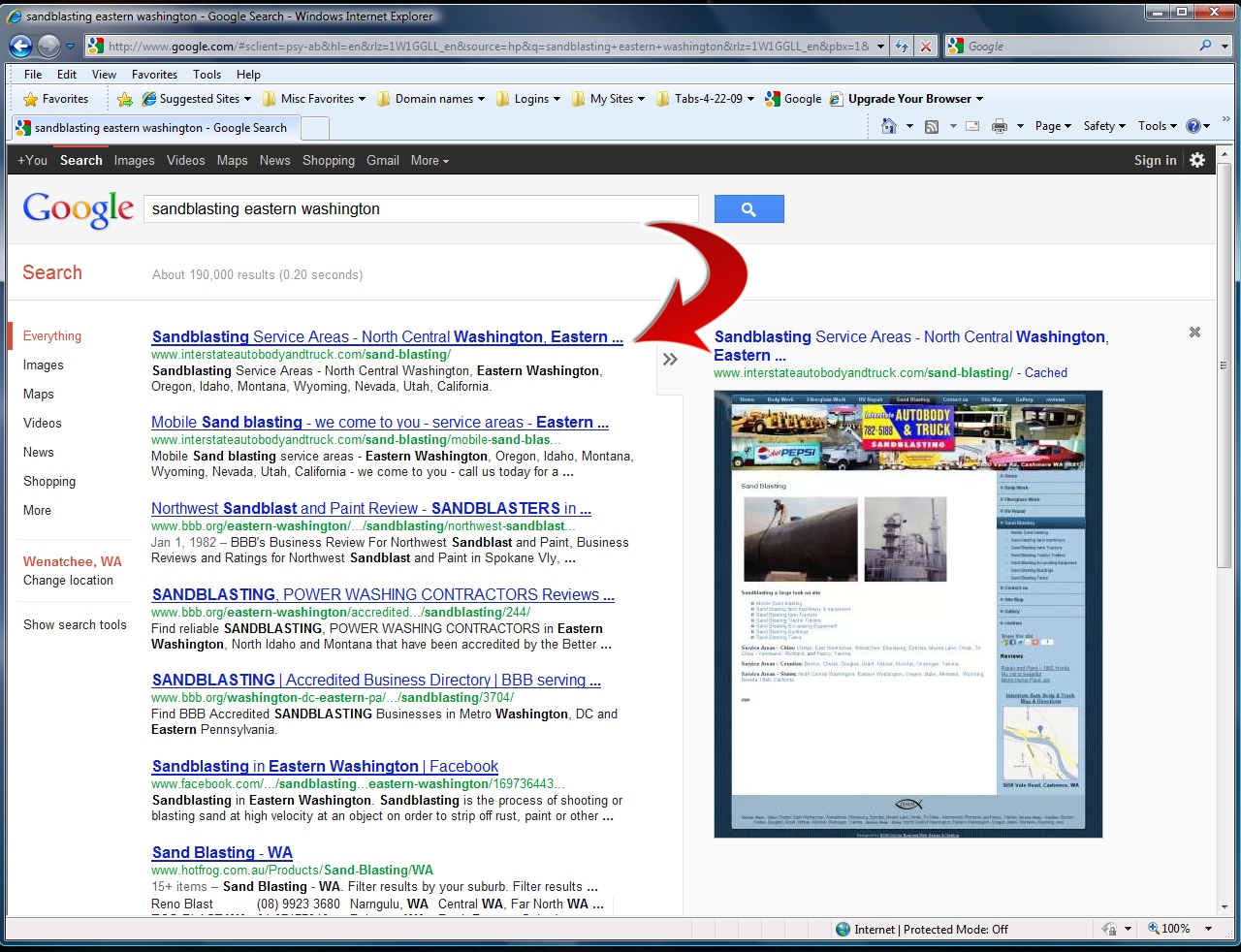The height and width of the screenshot is (952, 1241).
Task: Open the View menu
Action: point(104,75)
